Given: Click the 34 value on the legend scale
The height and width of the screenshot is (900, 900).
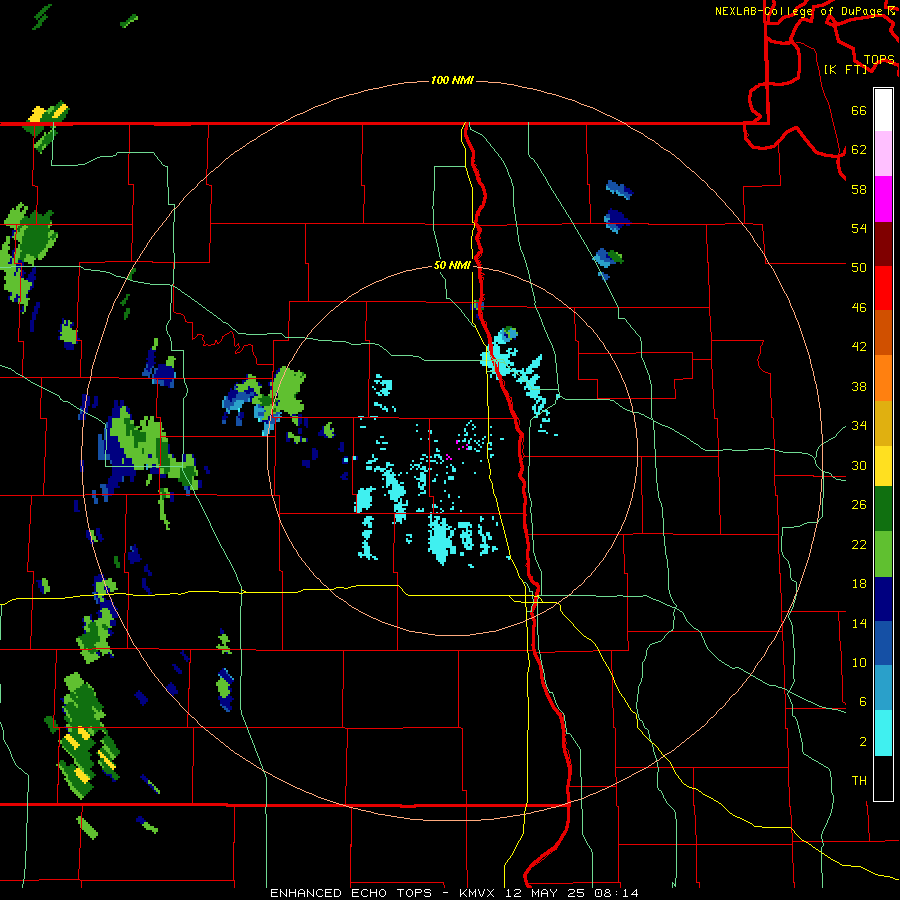Looking at the screenshot, I should pos(859,425).
